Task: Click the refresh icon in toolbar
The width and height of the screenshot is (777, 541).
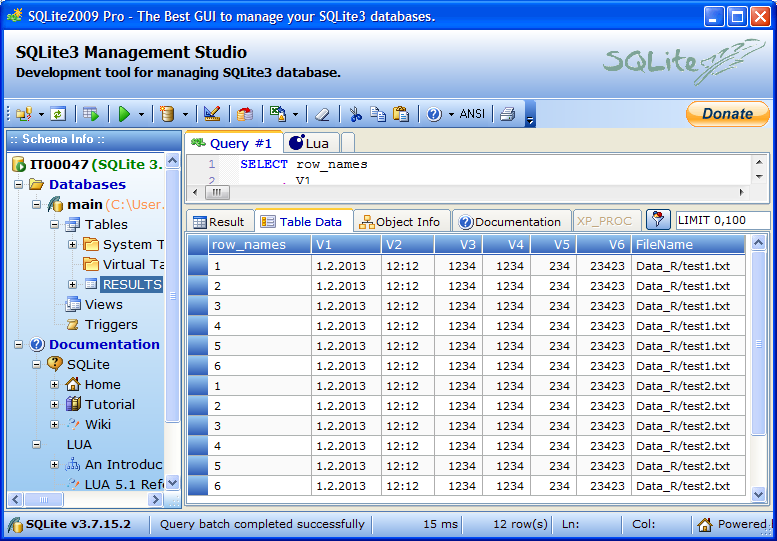Action: click(x=58, y=114)
